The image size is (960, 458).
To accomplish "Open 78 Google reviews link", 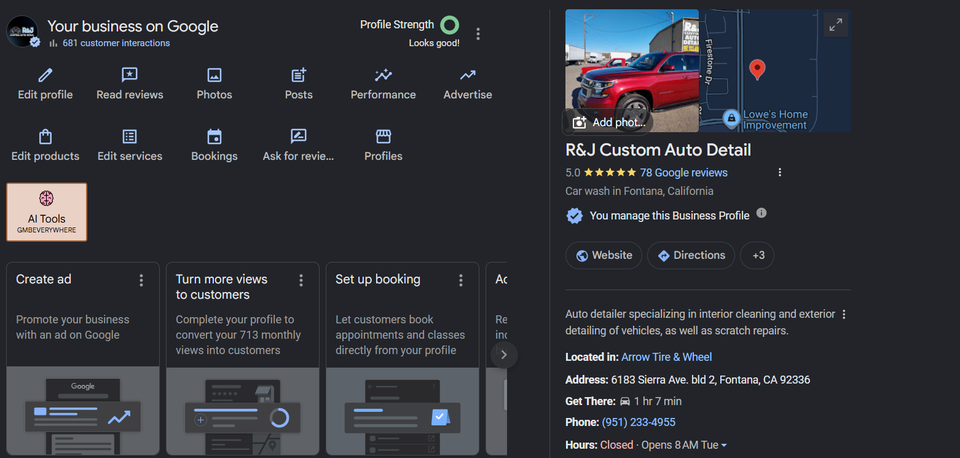I will (x=684, y=173).
